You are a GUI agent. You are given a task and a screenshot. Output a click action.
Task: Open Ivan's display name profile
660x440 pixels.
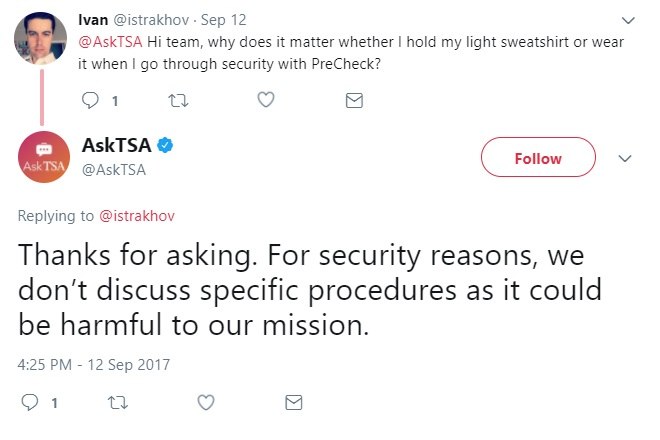[x=93, y=20]
